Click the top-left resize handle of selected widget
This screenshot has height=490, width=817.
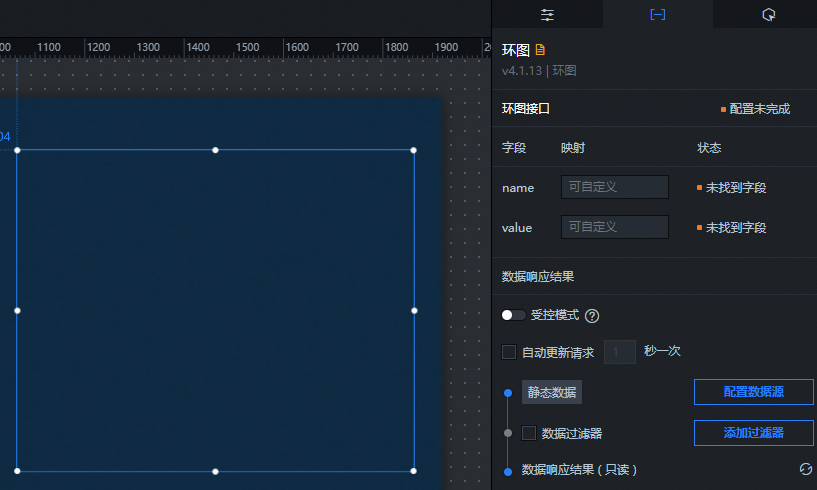pyautogui.click(x=17, y=150)
